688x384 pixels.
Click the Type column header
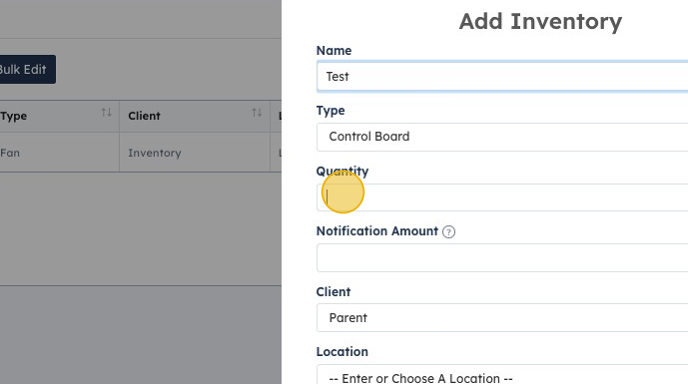[59, 116]
